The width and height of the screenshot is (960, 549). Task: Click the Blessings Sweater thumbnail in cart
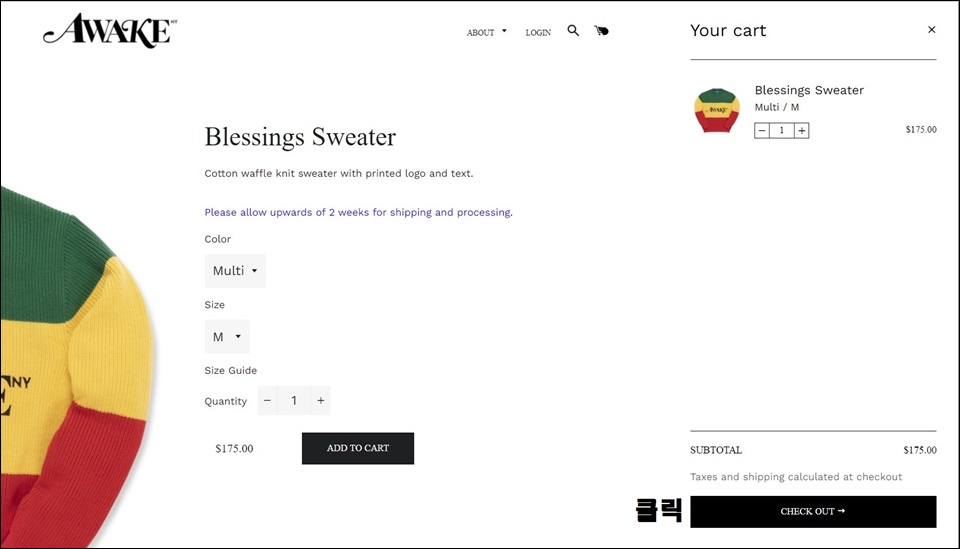pos(716,110)
